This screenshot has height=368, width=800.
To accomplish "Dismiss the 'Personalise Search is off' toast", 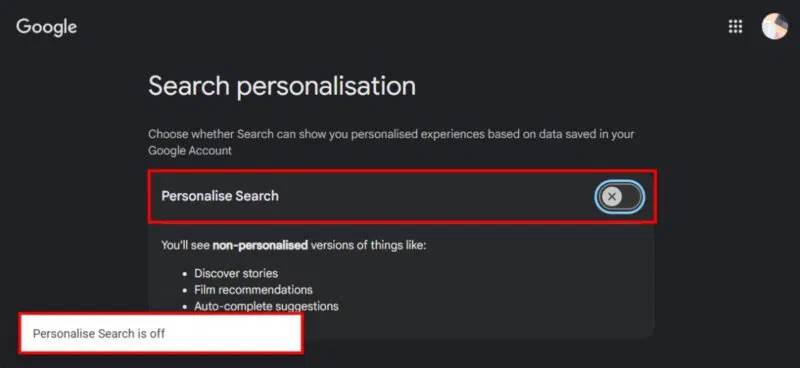I will (x=161, y=334).
